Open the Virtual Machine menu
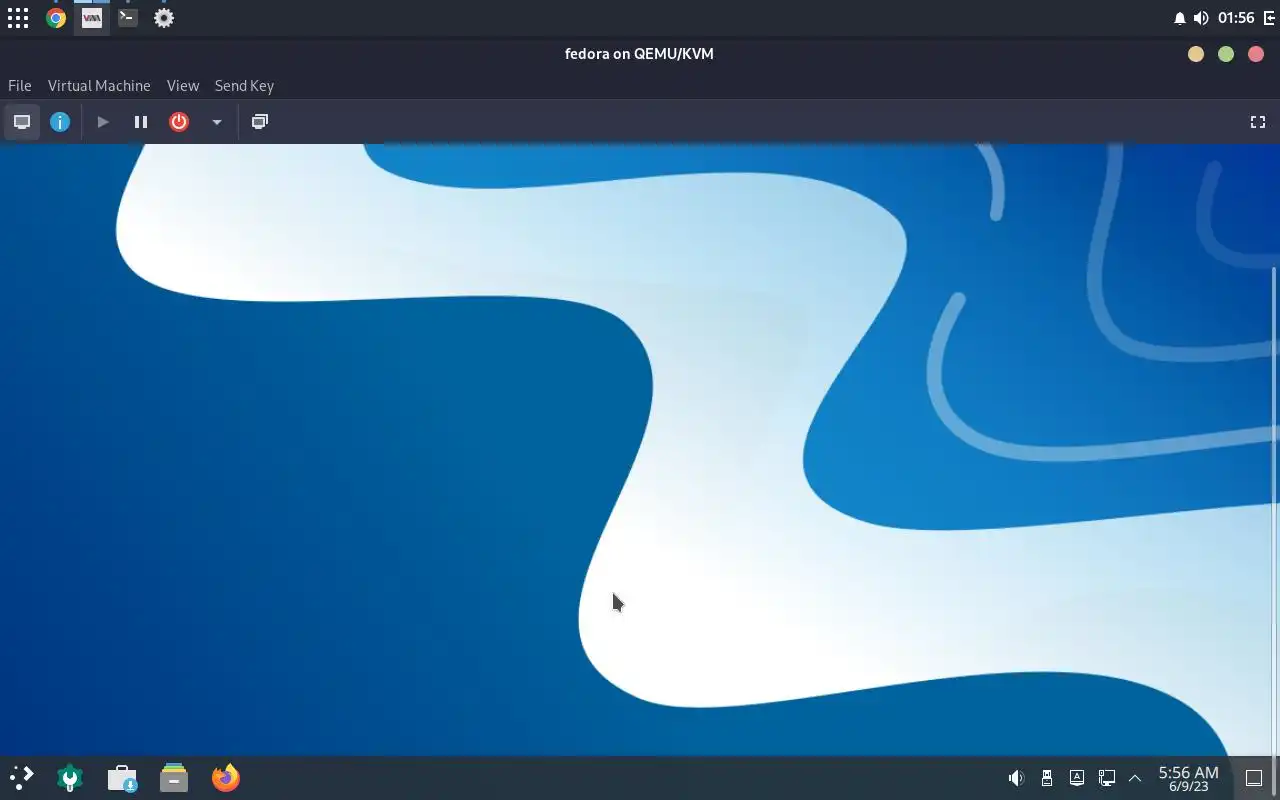This screenshot has height=800, width=1280. 99,86
